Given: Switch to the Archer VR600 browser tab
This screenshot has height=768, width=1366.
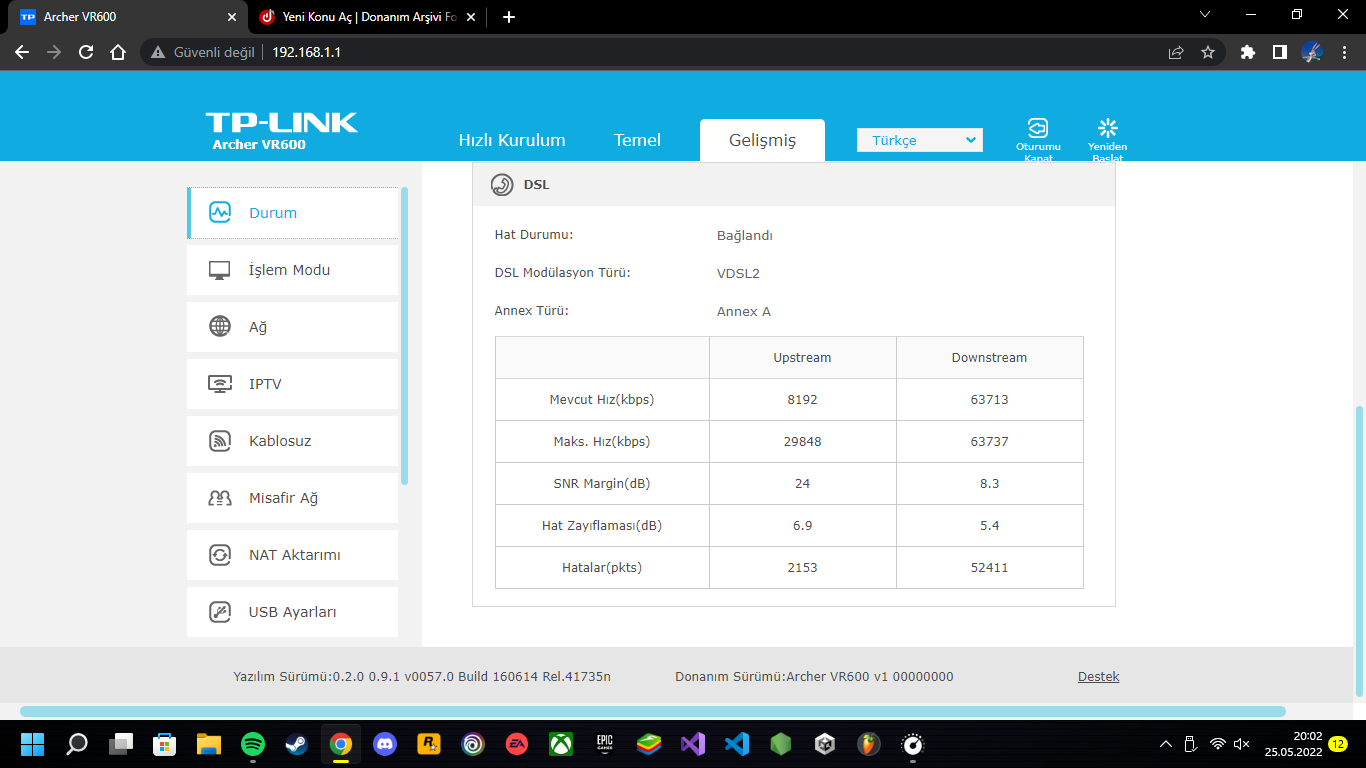Looking at the screenshot, I should point(127,17).
